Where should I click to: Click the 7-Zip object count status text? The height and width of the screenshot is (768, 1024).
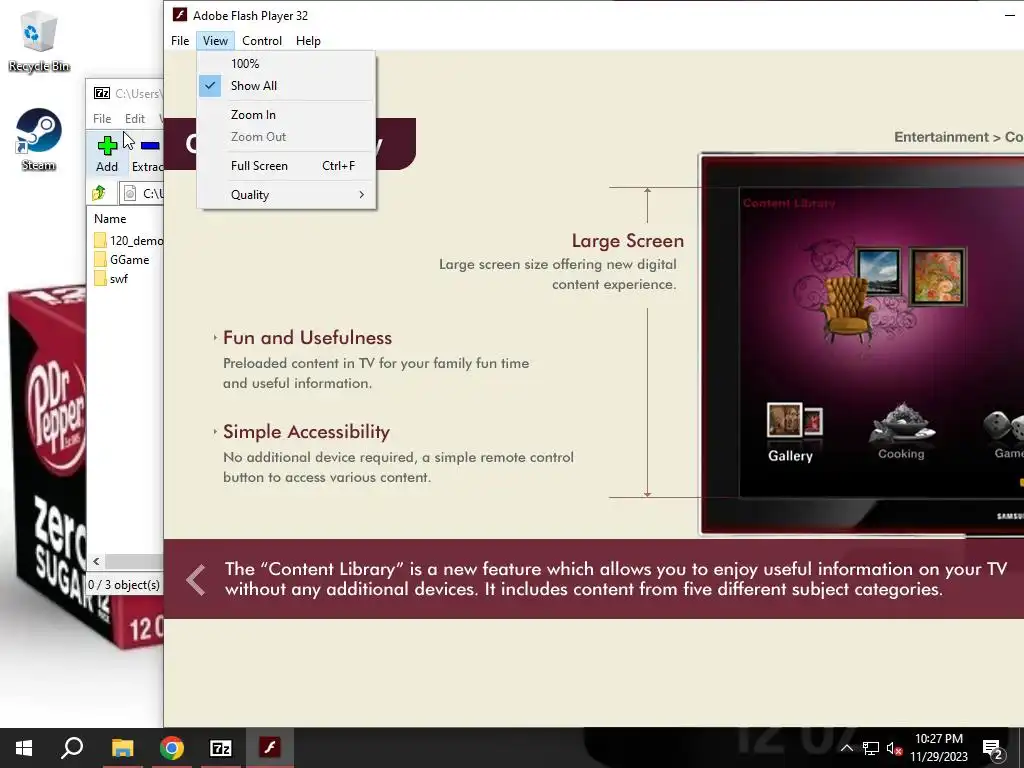tap(124, 584)
